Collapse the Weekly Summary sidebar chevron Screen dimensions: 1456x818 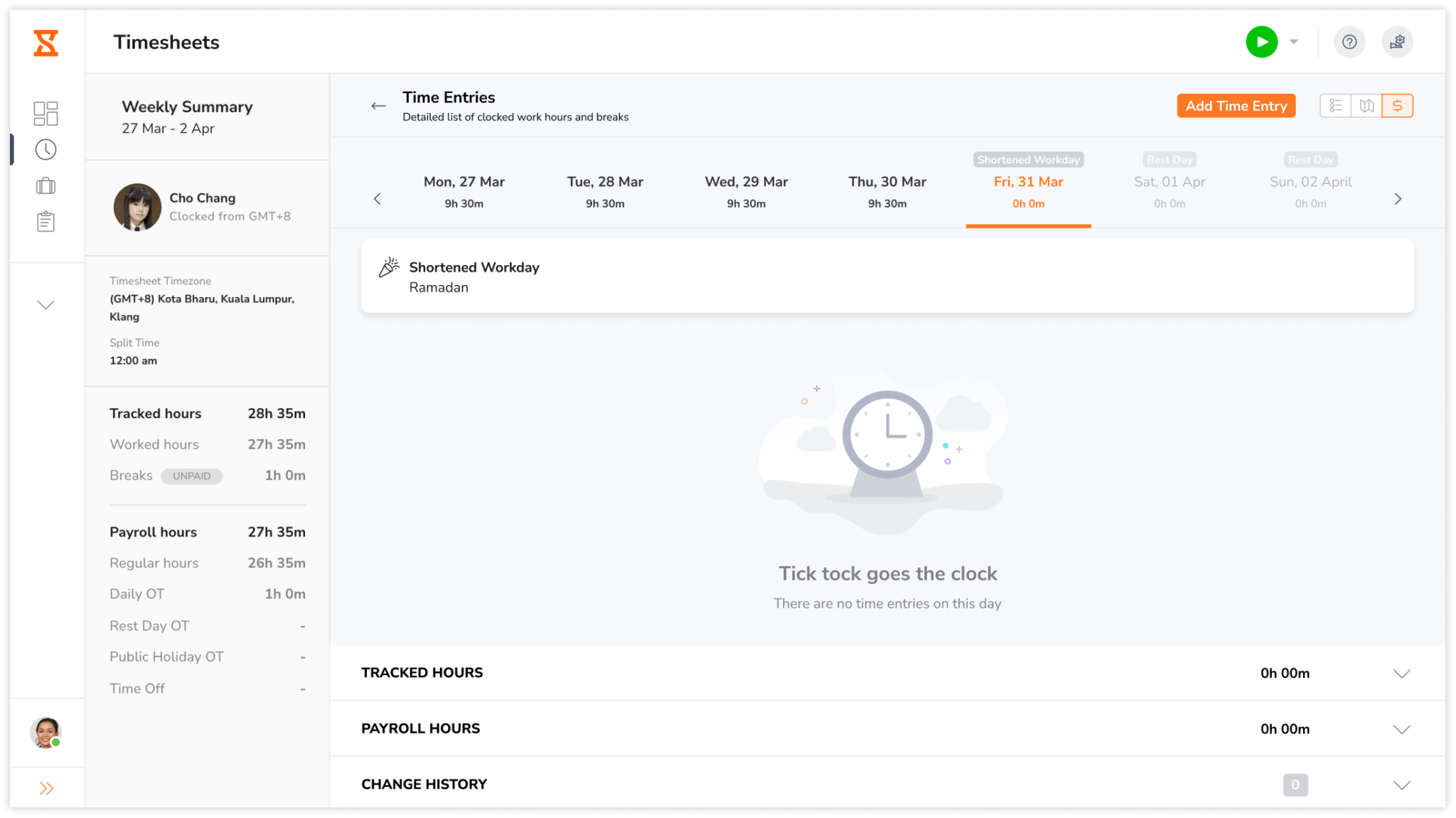click(x=45, y=304)
